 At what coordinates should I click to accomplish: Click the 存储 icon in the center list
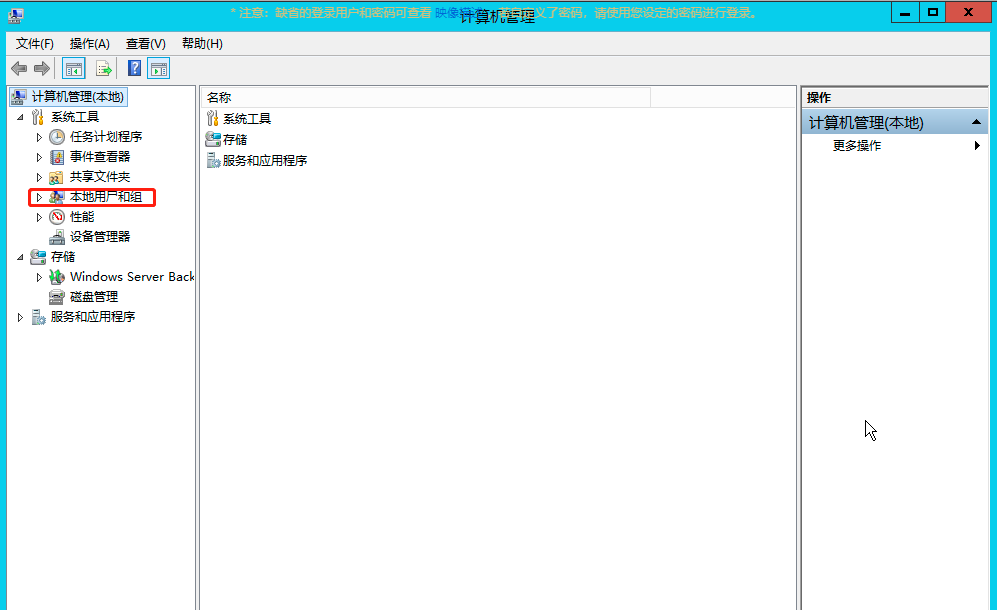click(x=212, y=139)
